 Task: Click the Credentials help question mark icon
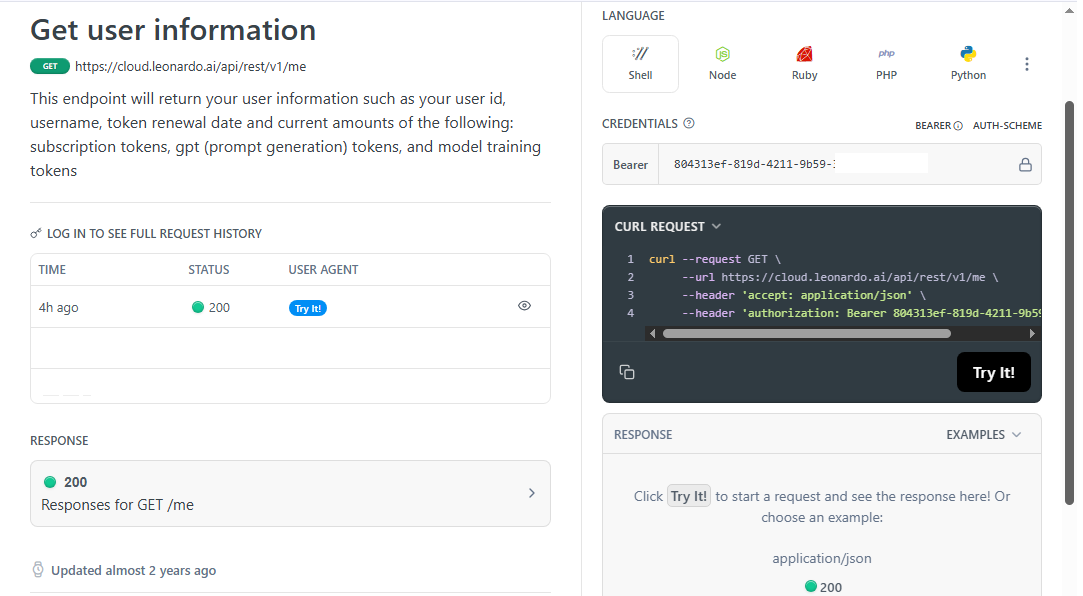tap(689, 124)
